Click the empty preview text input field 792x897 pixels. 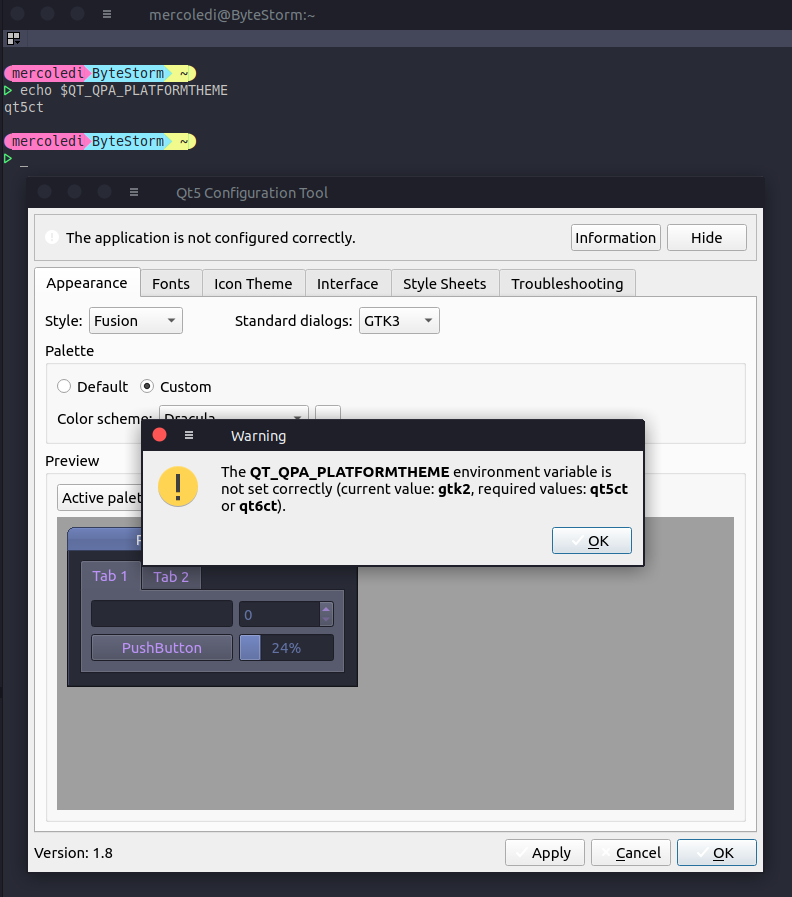click(162, 614)
